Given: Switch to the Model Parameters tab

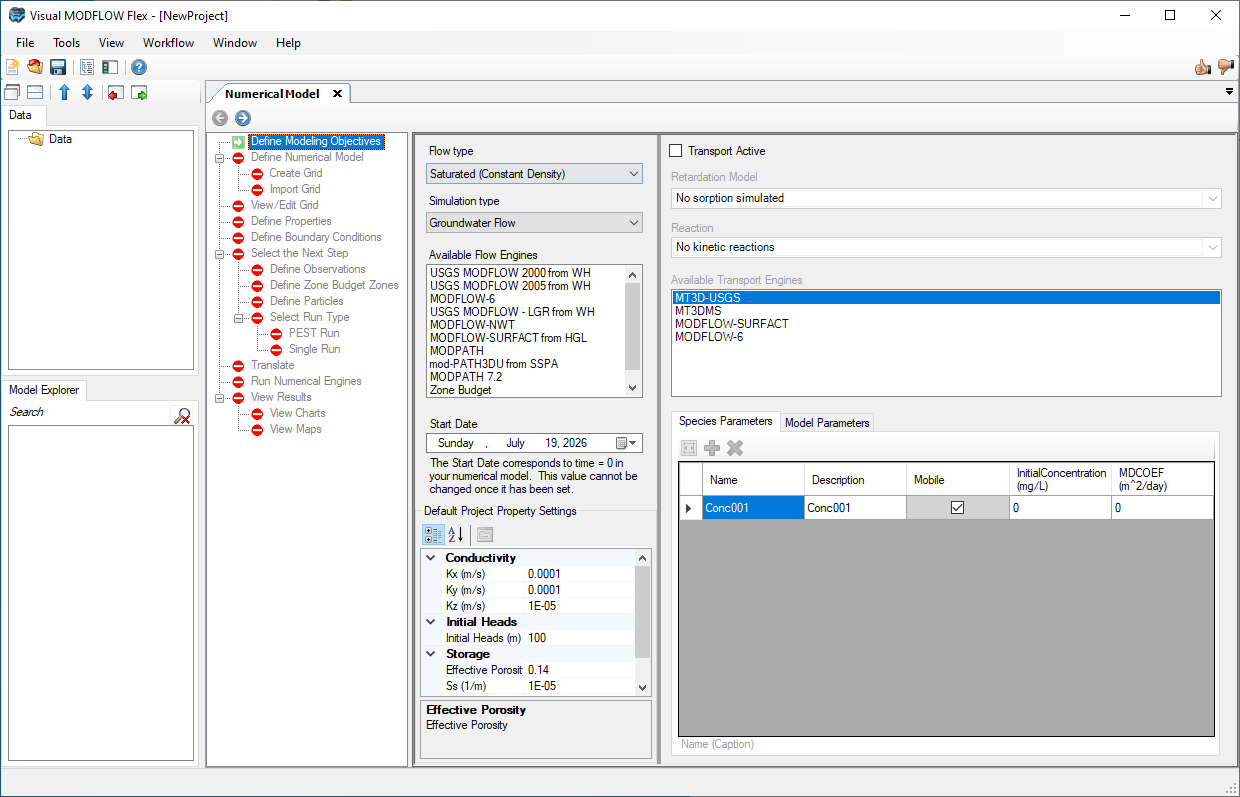Looking at the screenshot, I should point(828,423).
